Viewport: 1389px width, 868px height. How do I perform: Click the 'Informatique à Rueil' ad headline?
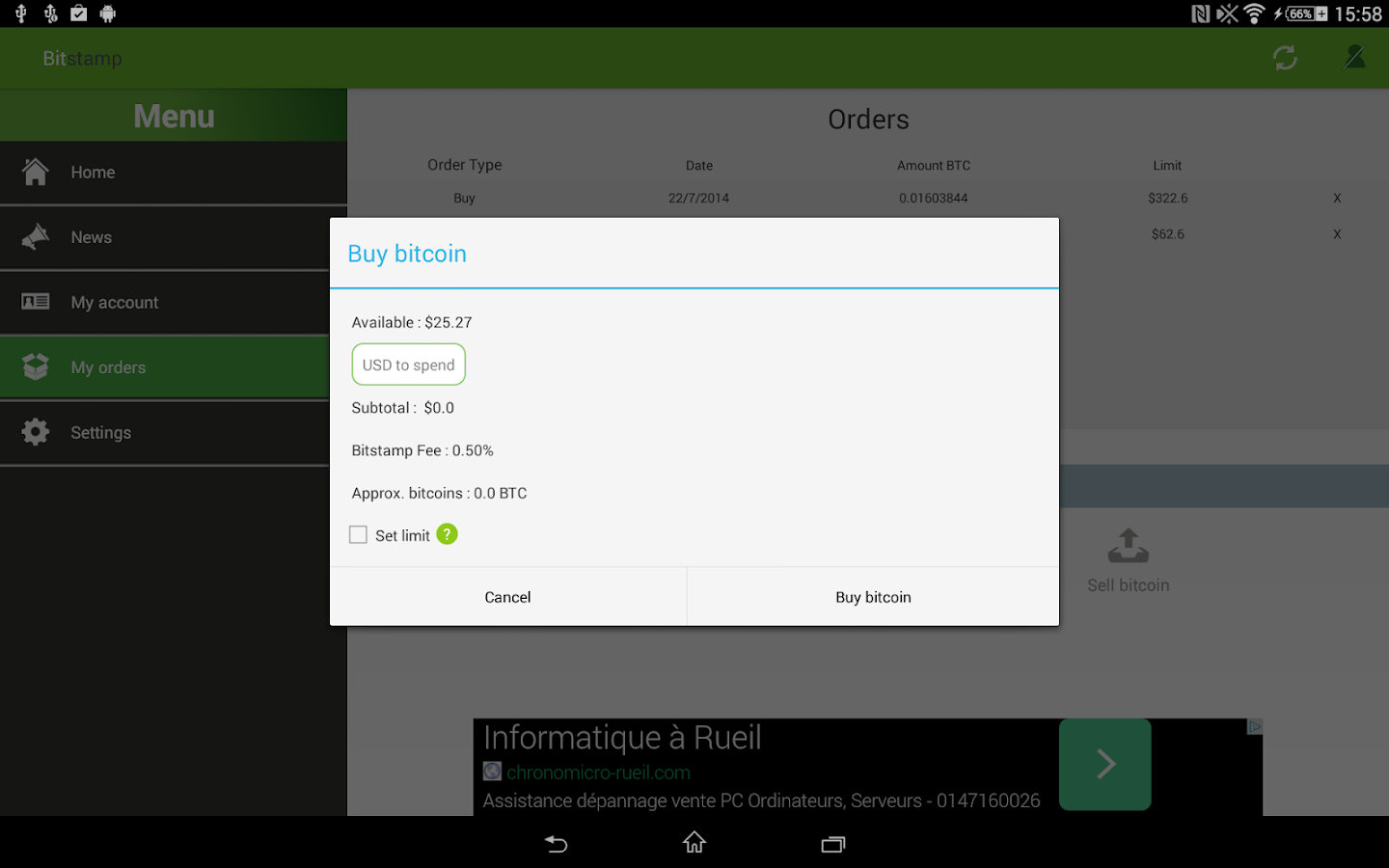622,738
